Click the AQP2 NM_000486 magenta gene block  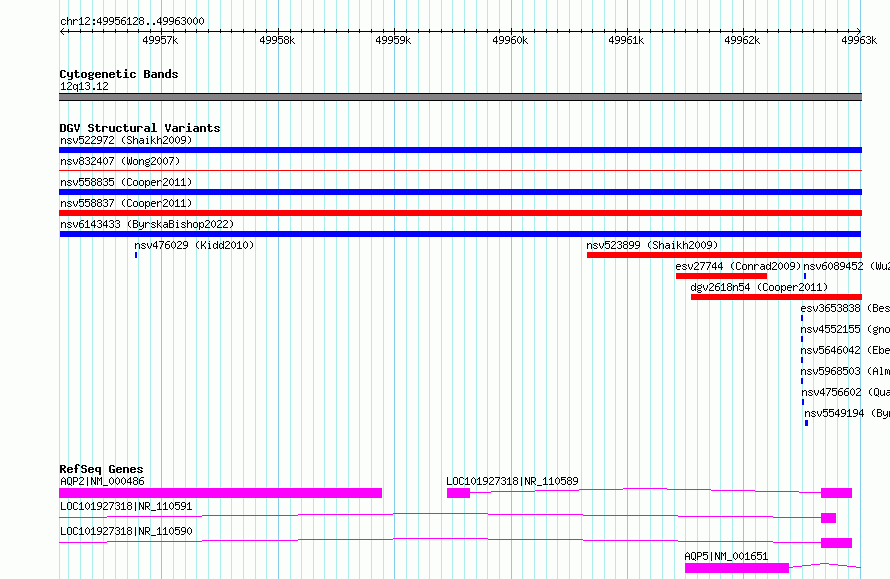click(220, 493)
